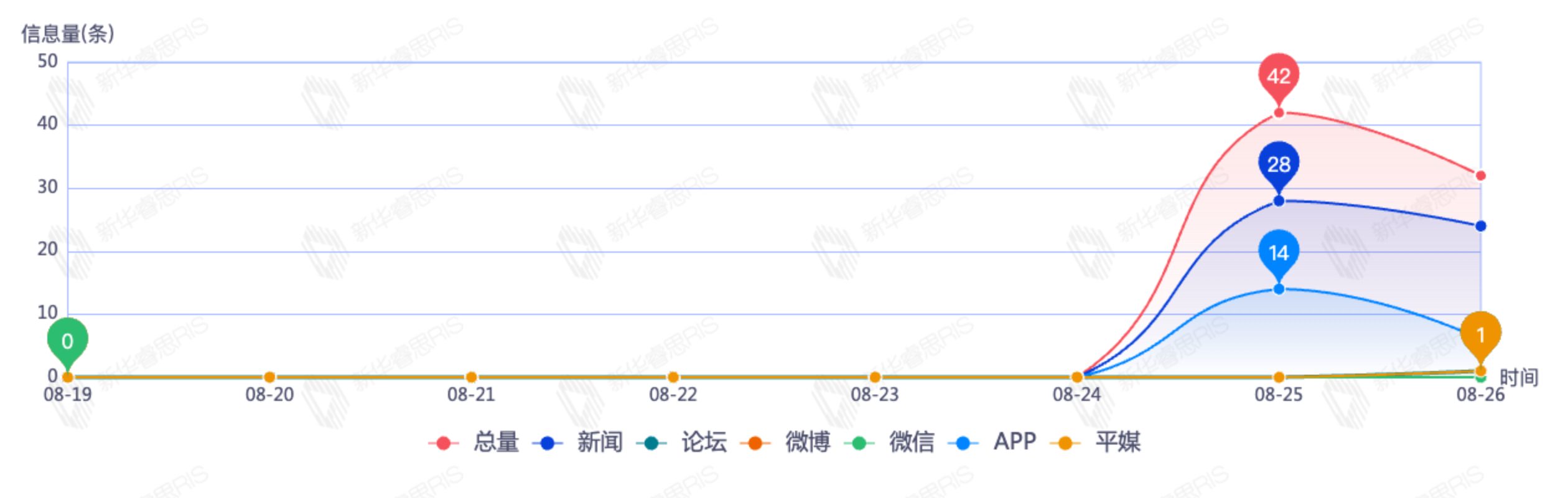Click the light blue 14 marker pin
Screen dimensions: 1568x498
click(x=1278, y=253)
